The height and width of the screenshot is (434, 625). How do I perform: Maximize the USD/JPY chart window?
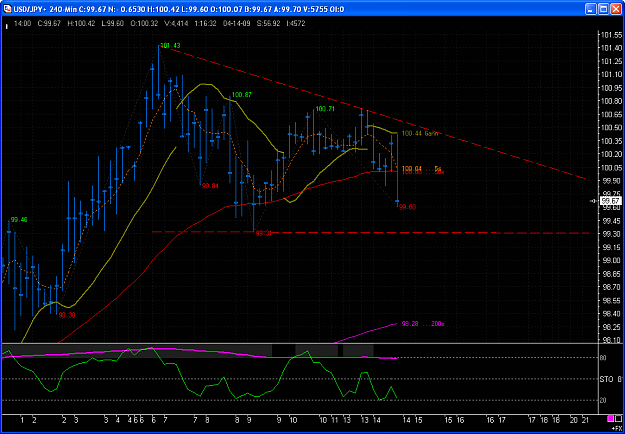(x=603, y=9)
